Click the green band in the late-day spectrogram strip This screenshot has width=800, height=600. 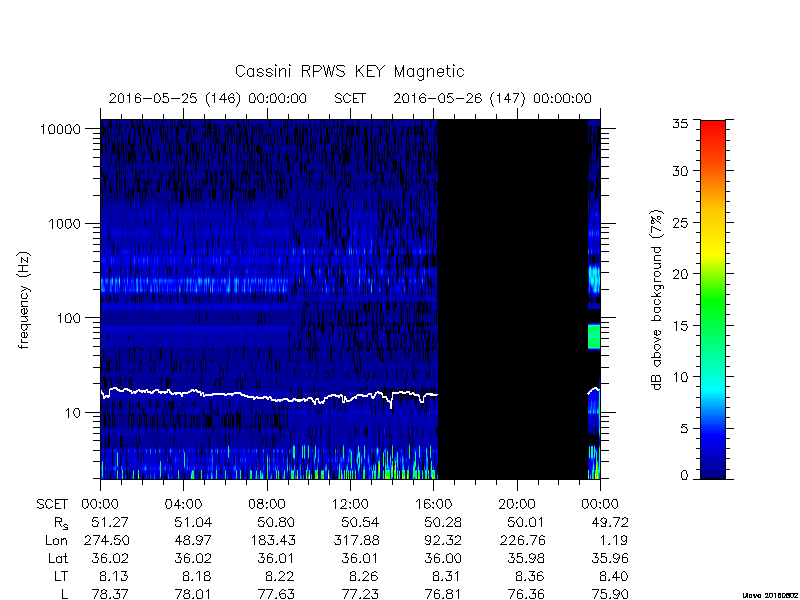[594, 337]
